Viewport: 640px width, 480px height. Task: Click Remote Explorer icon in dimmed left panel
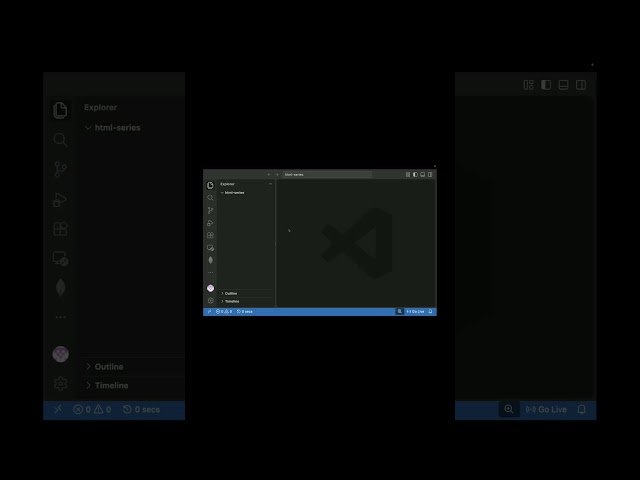(60, 258)
